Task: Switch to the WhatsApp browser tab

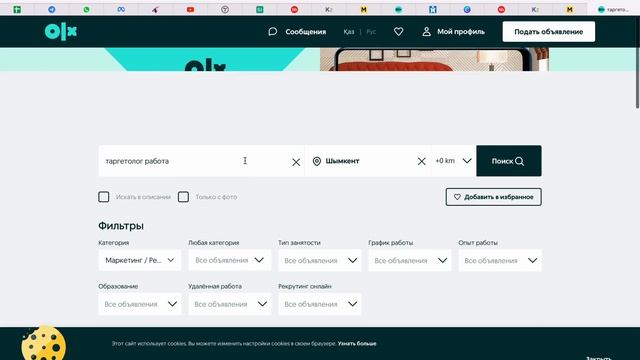Action: click(87, 9)
